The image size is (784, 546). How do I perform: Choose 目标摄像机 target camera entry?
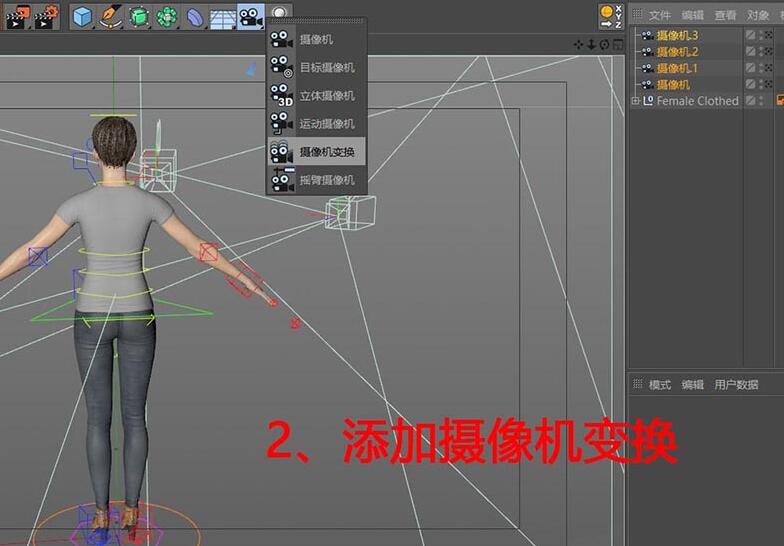pos(316,68)
